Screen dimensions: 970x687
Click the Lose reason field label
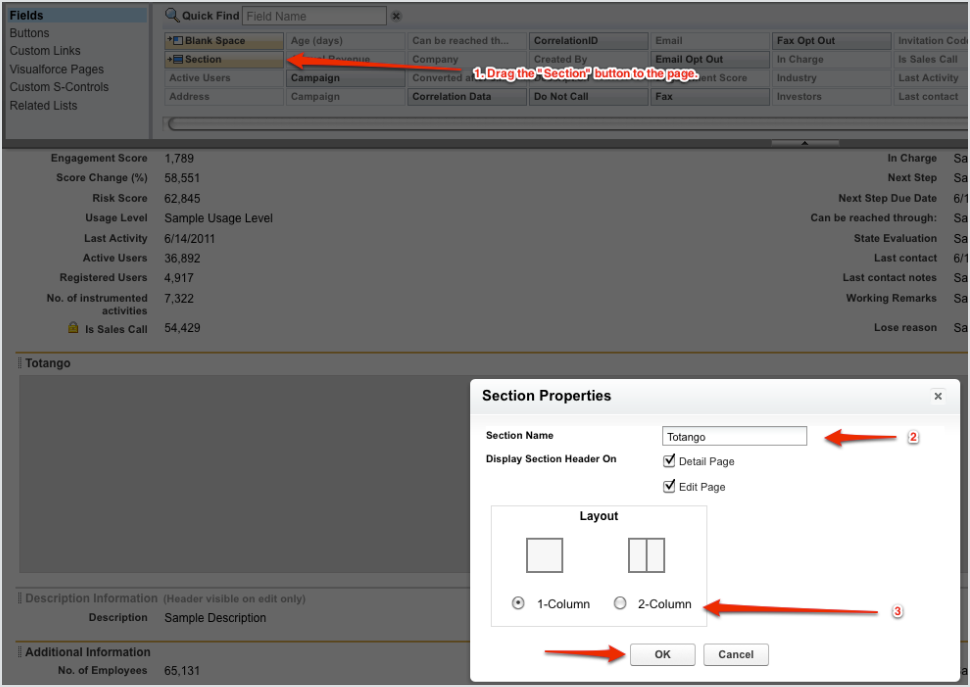point(905,328)
